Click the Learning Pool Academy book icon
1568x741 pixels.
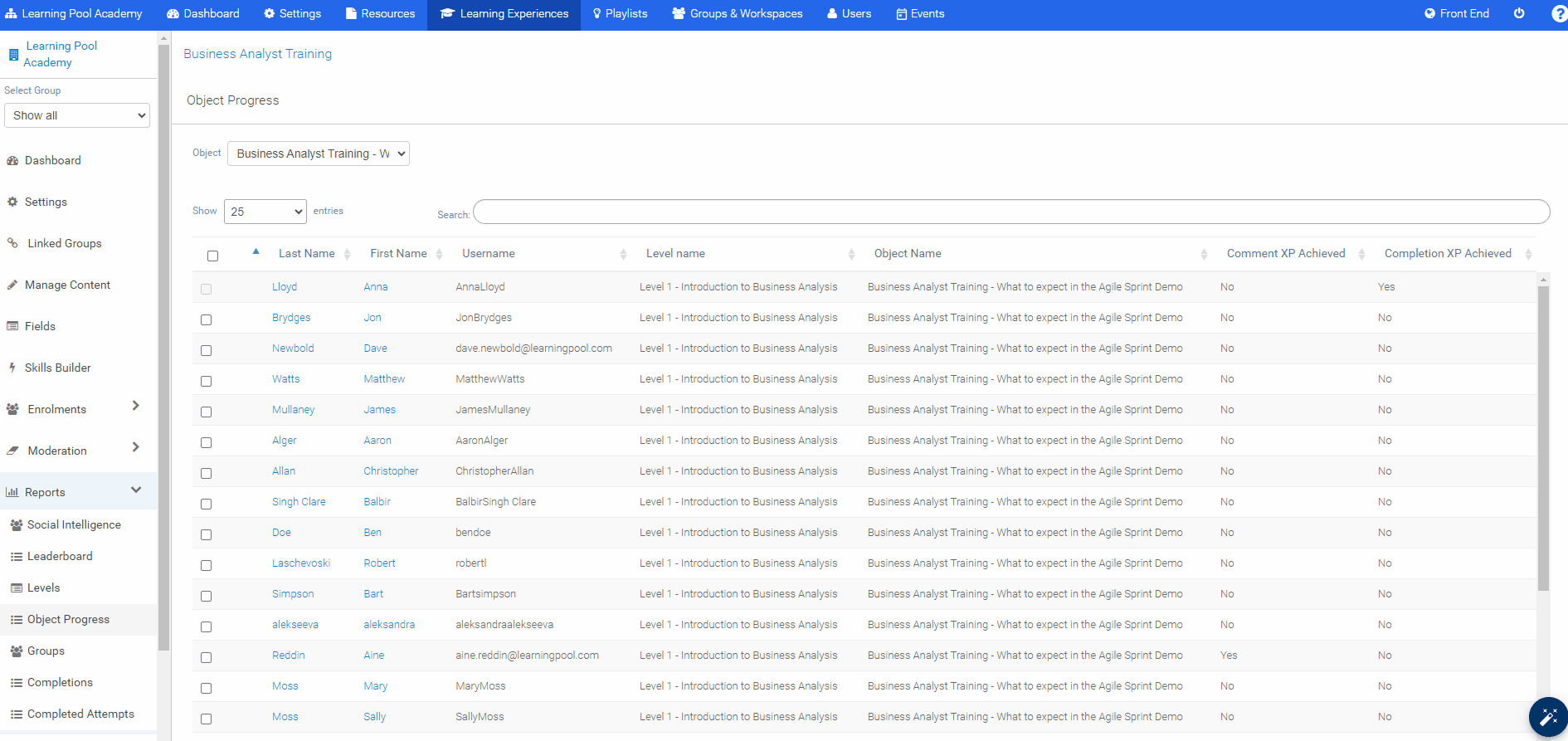(13, 55)
